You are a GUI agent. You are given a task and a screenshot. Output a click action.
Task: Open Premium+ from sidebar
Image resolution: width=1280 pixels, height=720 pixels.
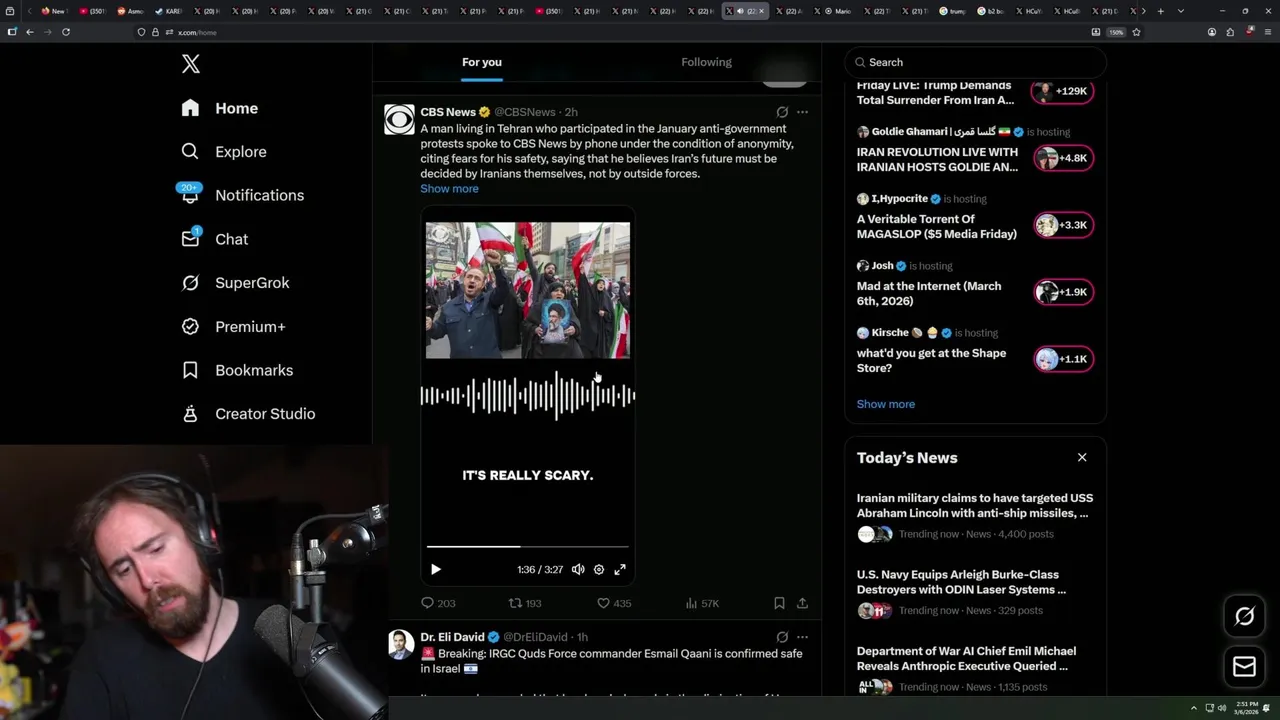[x=233, y=327]
